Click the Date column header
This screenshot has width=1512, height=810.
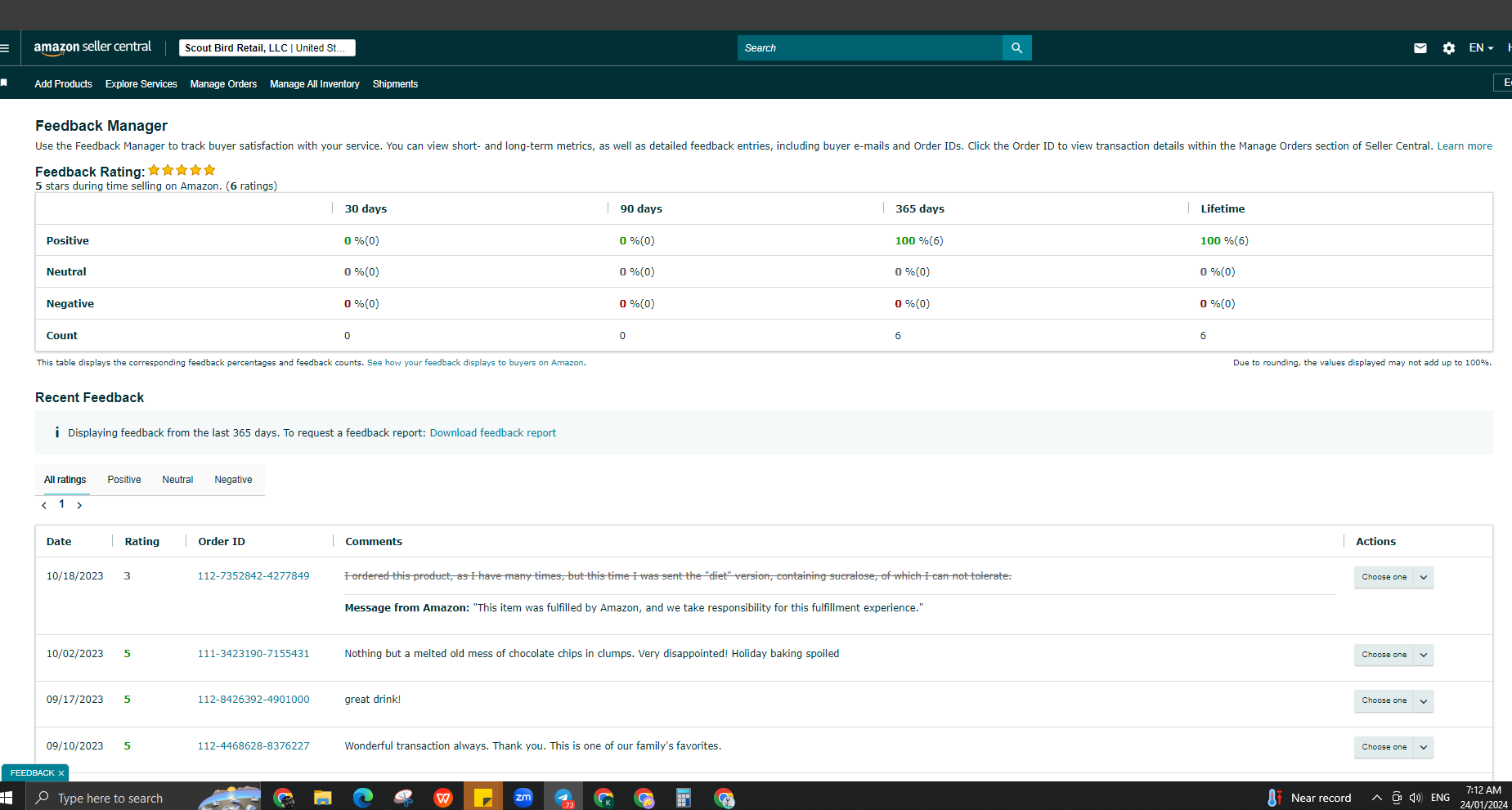click(59, 542)
